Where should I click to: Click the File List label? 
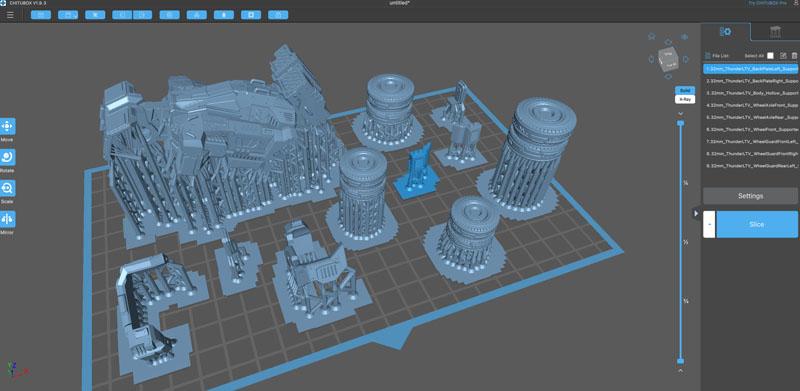[721, 56]
